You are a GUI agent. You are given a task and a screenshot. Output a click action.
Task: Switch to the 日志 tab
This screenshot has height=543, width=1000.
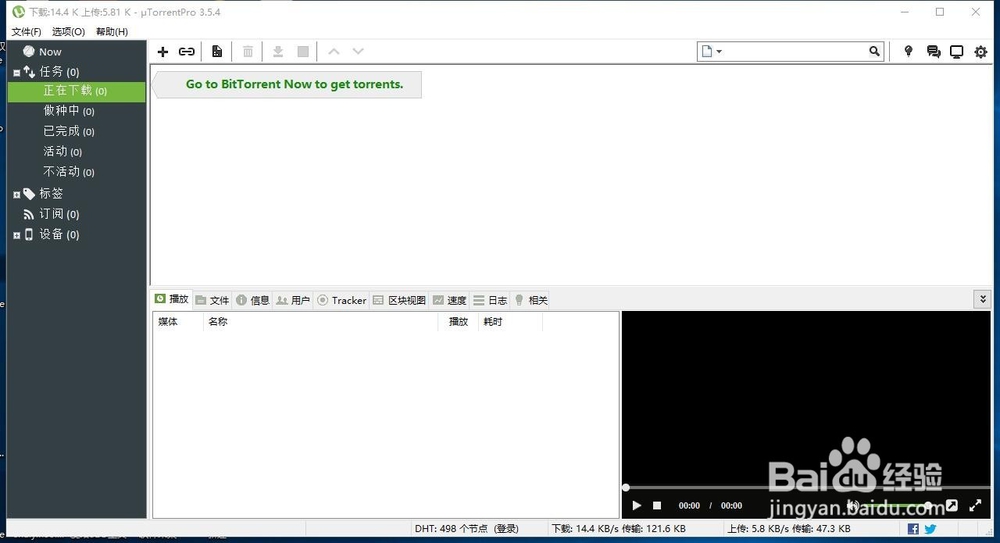[x=490, y=300]
